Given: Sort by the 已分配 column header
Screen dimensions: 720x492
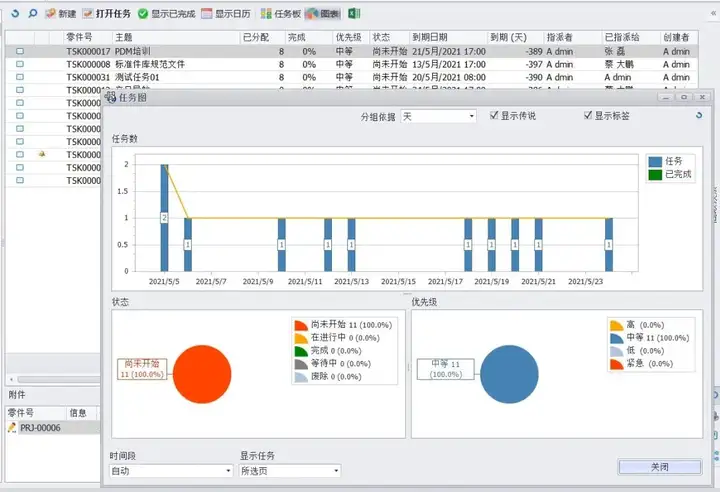Looking at the screenshot, I should coord(262,37).
